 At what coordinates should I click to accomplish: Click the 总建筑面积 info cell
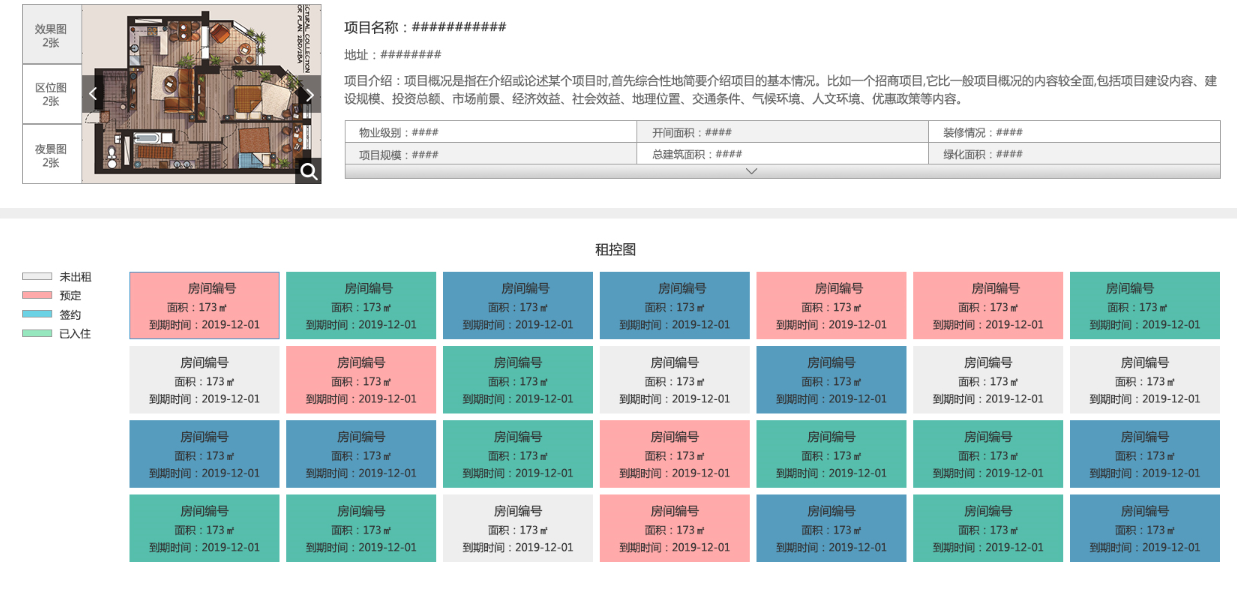click(782, 154)
